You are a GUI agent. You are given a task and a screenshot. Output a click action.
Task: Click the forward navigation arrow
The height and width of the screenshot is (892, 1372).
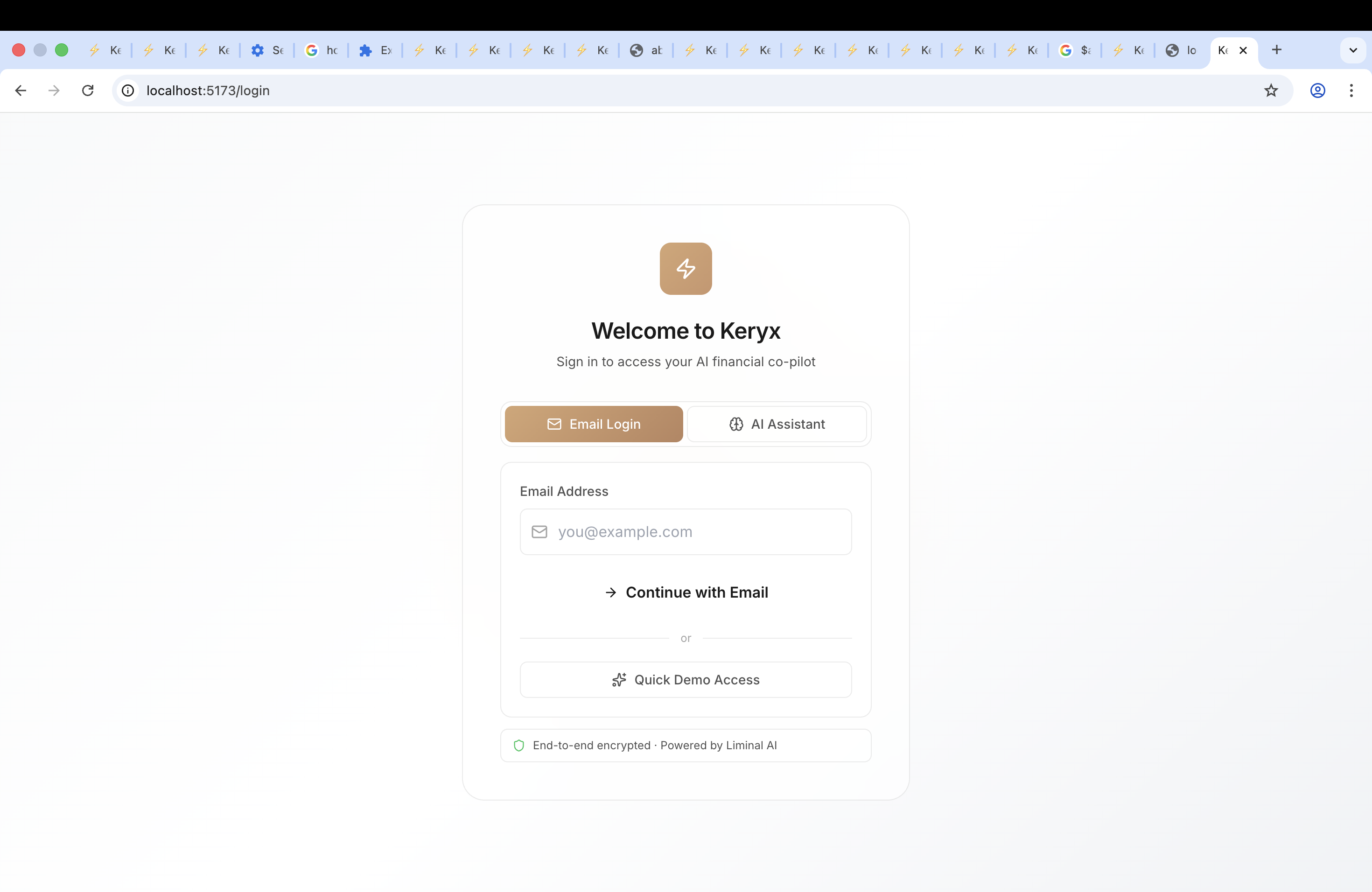[x=54, y=91]
